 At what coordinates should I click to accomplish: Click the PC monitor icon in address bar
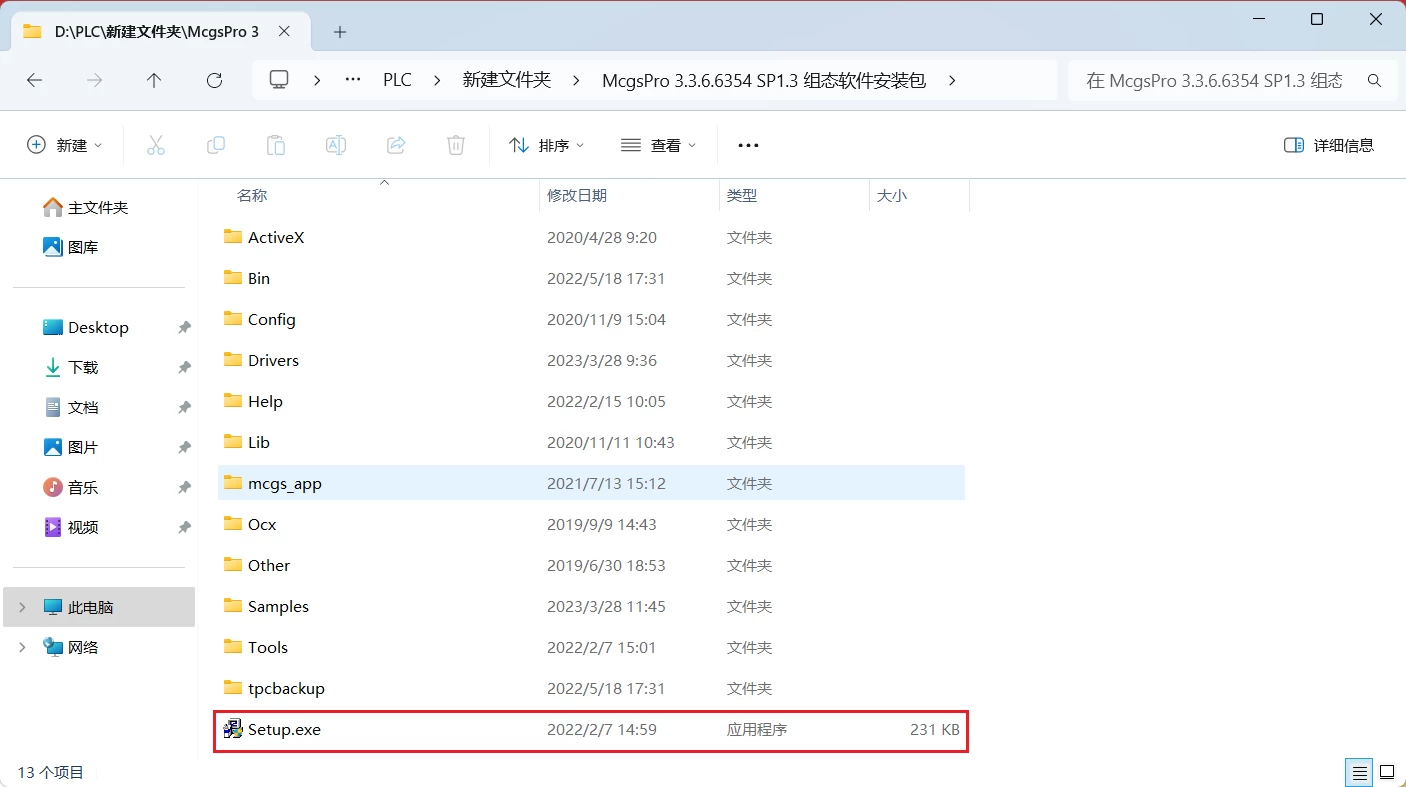coord(279,80)
